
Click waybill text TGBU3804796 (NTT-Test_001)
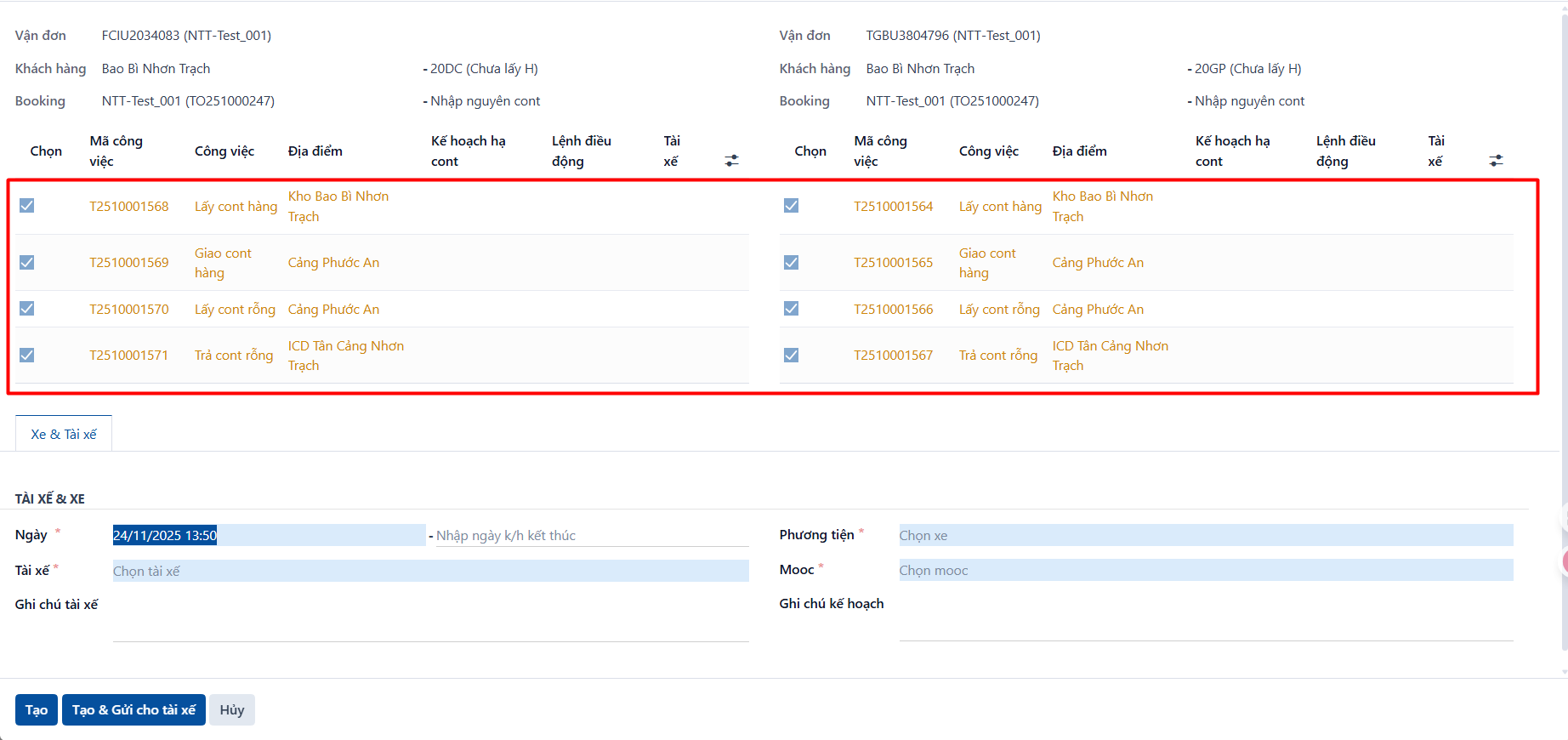pyautogui.click(x=953, y=36)
